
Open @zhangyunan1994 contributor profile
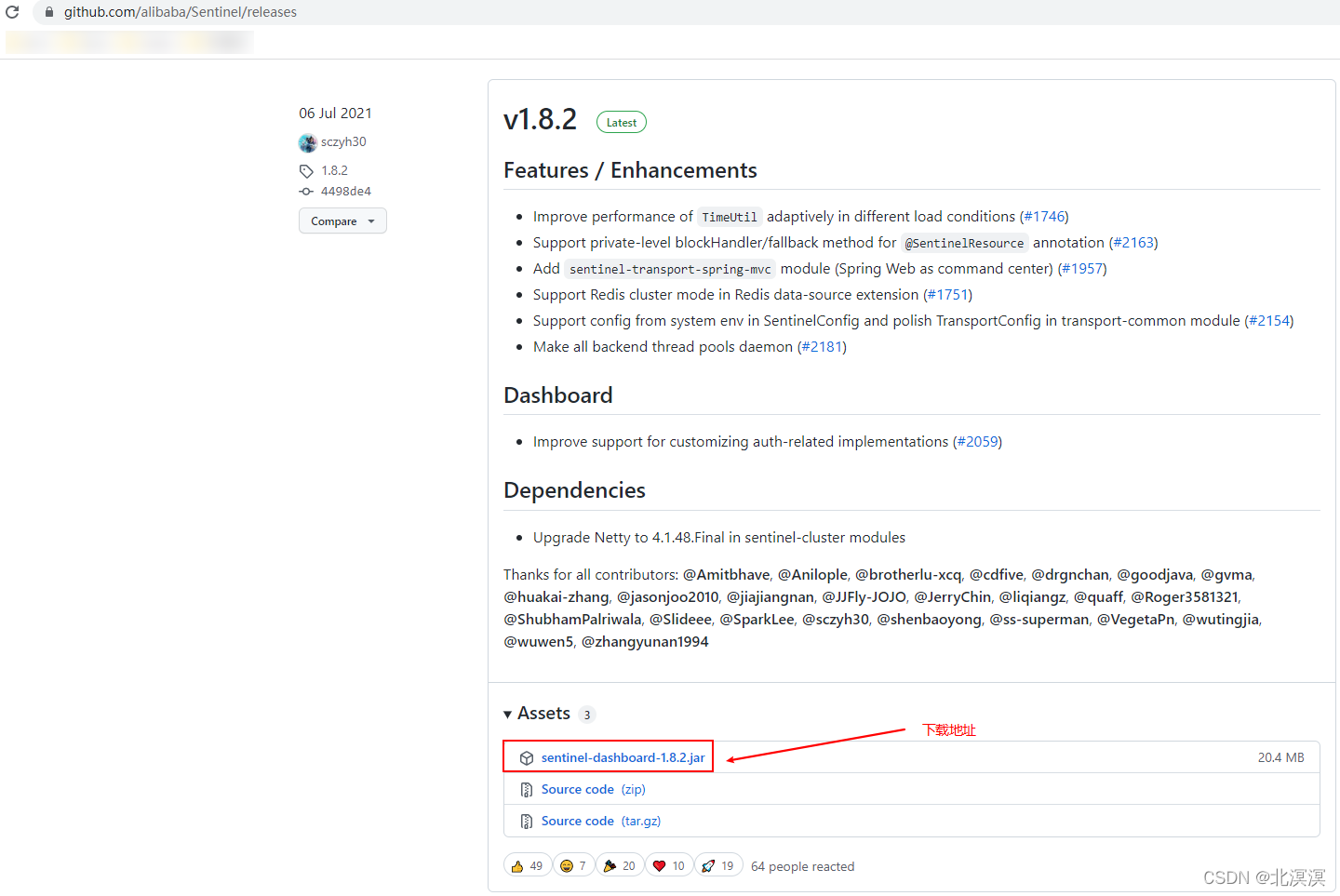[x=645, y=642]
